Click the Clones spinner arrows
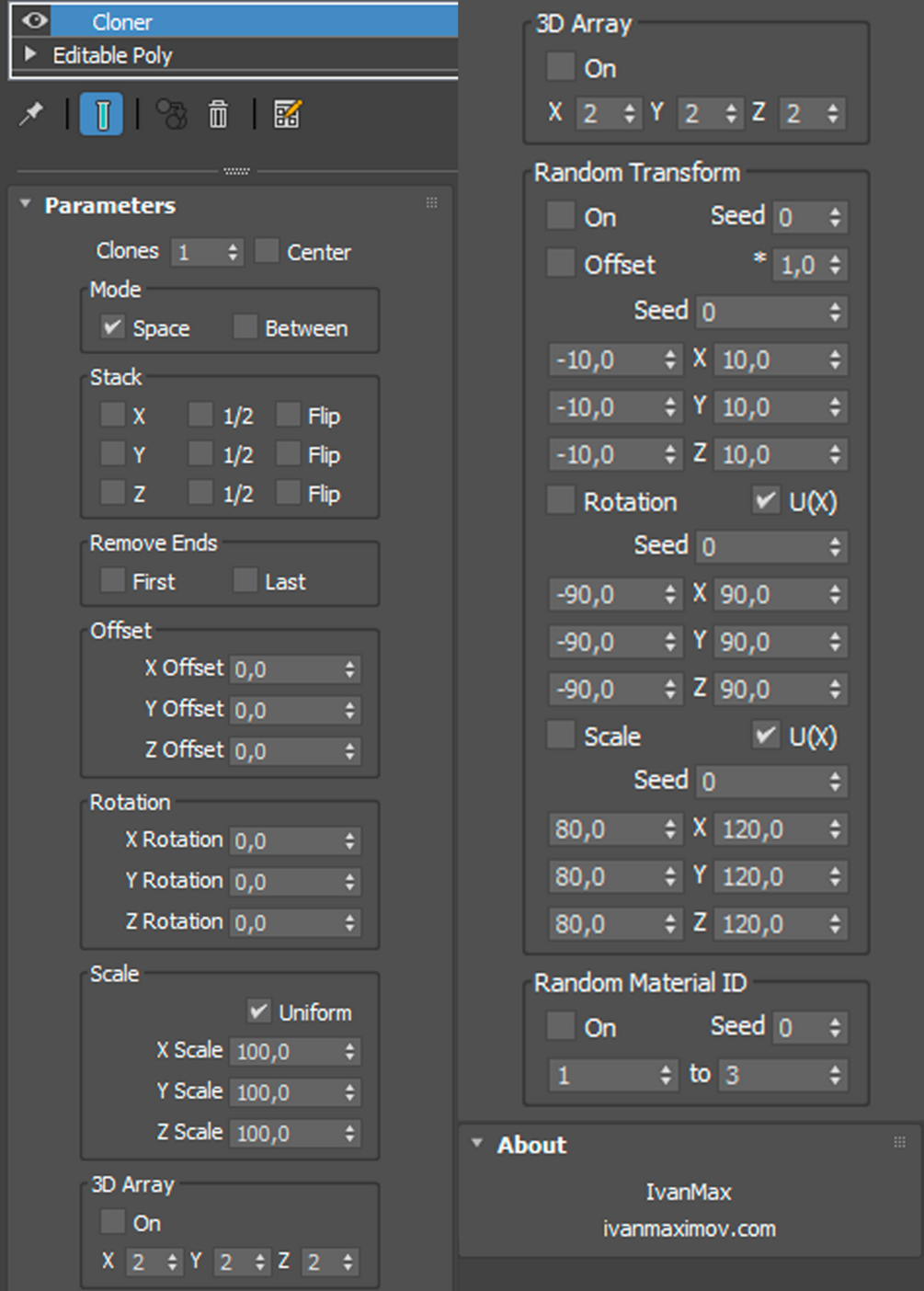 click(233, 252)
